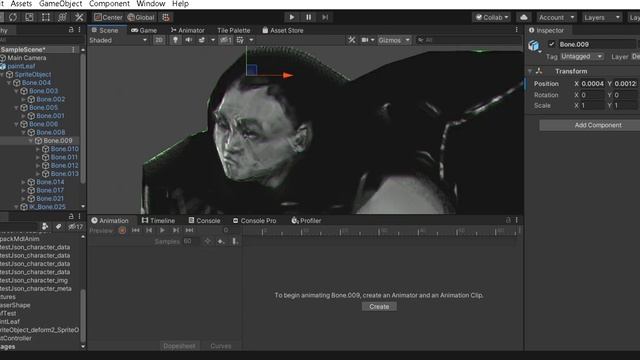
Task: Open the Scene view panel options menu
Action: [x=516, y=30]
